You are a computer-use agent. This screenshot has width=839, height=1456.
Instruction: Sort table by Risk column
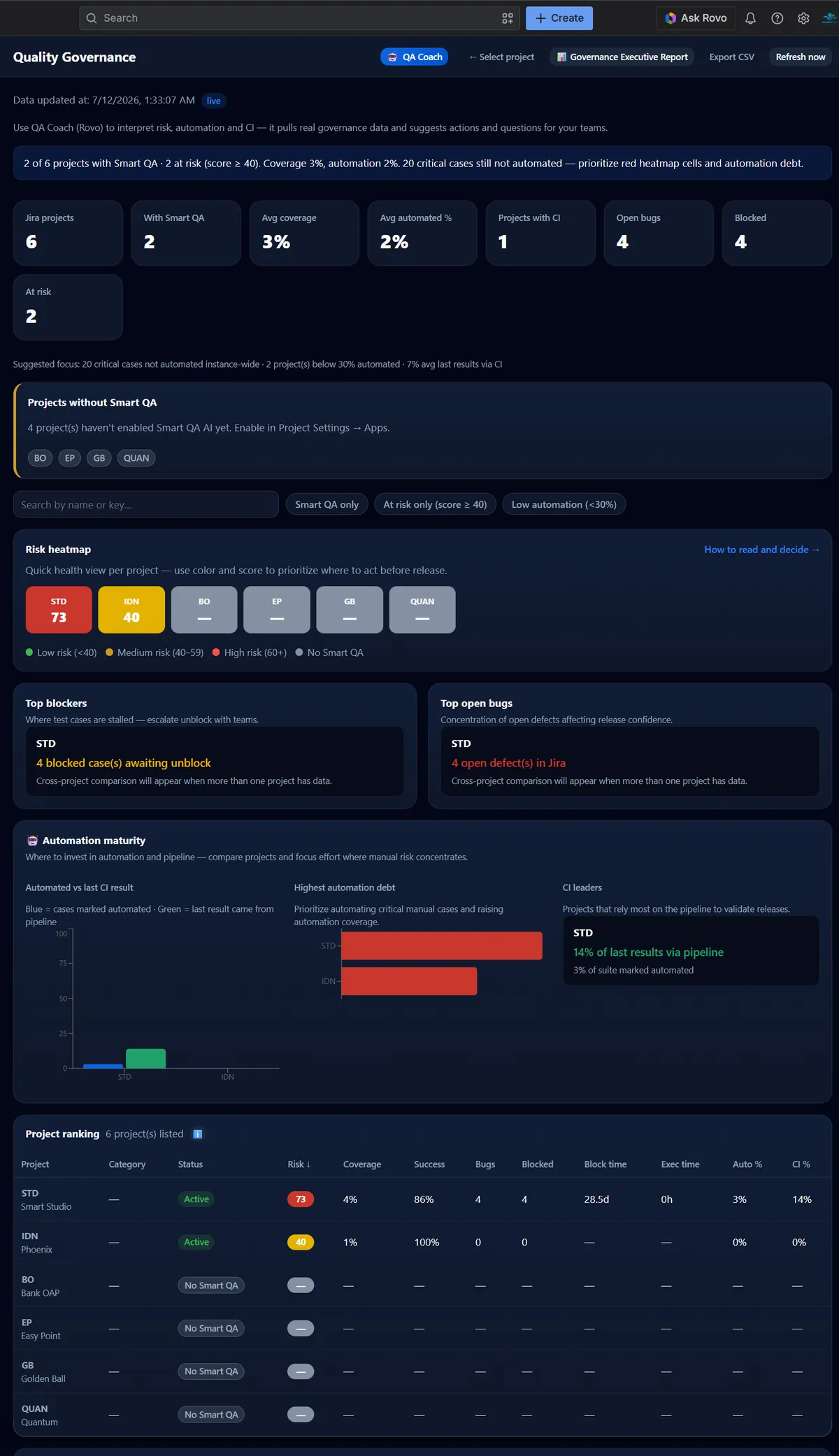click(299, 1164)
